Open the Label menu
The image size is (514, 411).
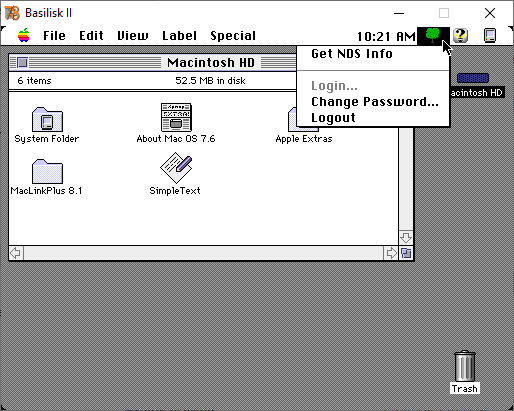tap(179, 36)
